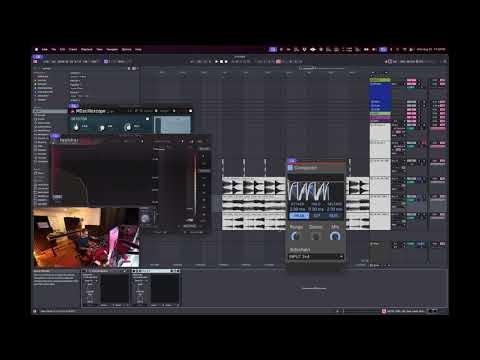Image resolution: width=480 pixels, height=360 pixels.
Task: Open the Apple menu
Action: click(36, 49)
